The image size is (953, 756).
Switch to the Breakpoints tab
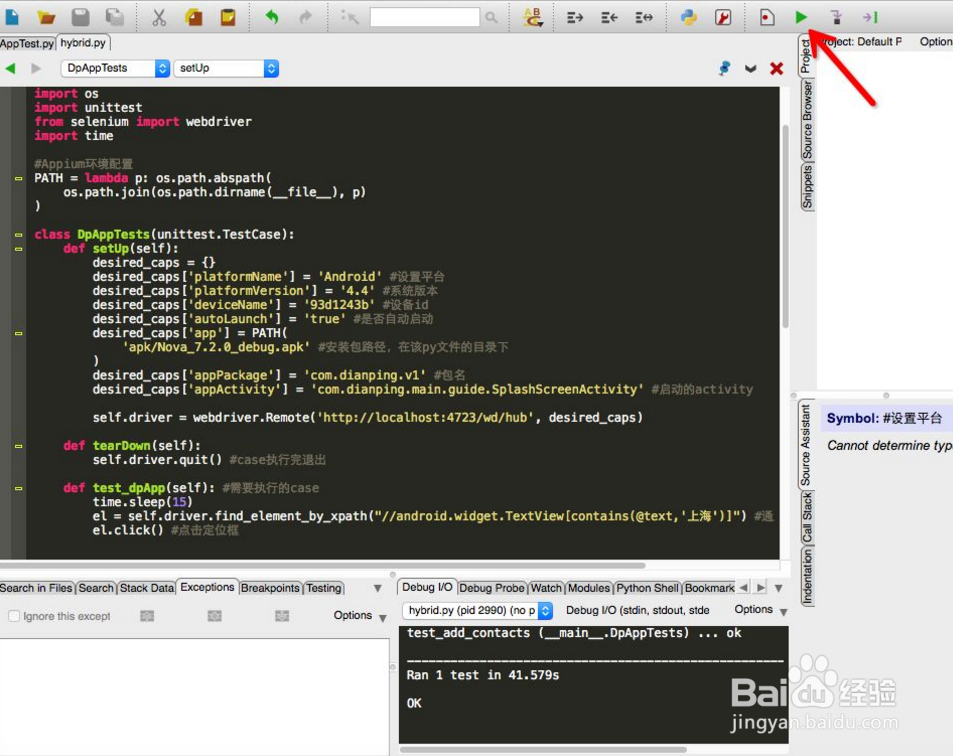(270, 588)
